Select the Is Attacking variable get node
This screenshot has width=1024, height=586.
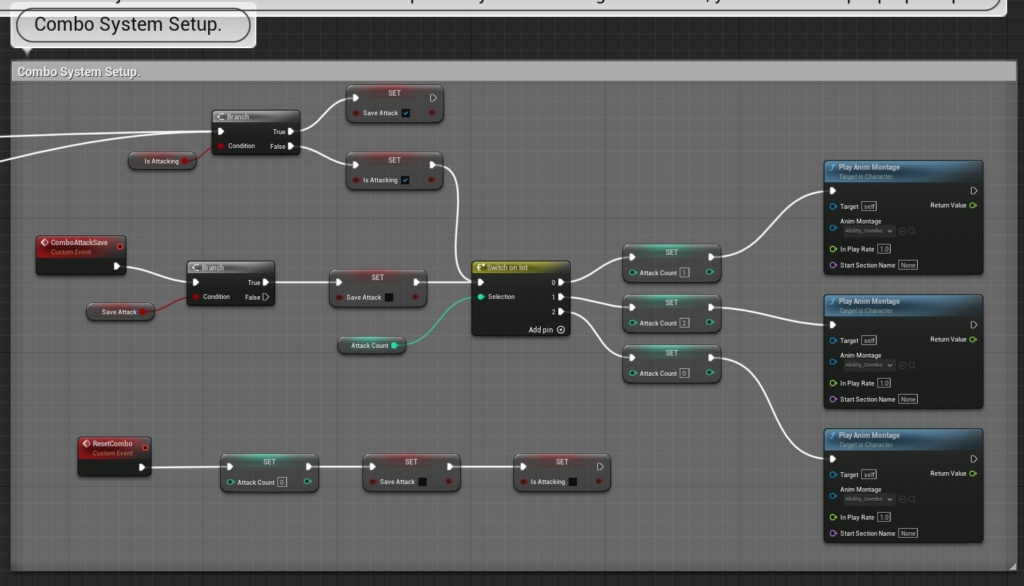click(x=162, y=161)
